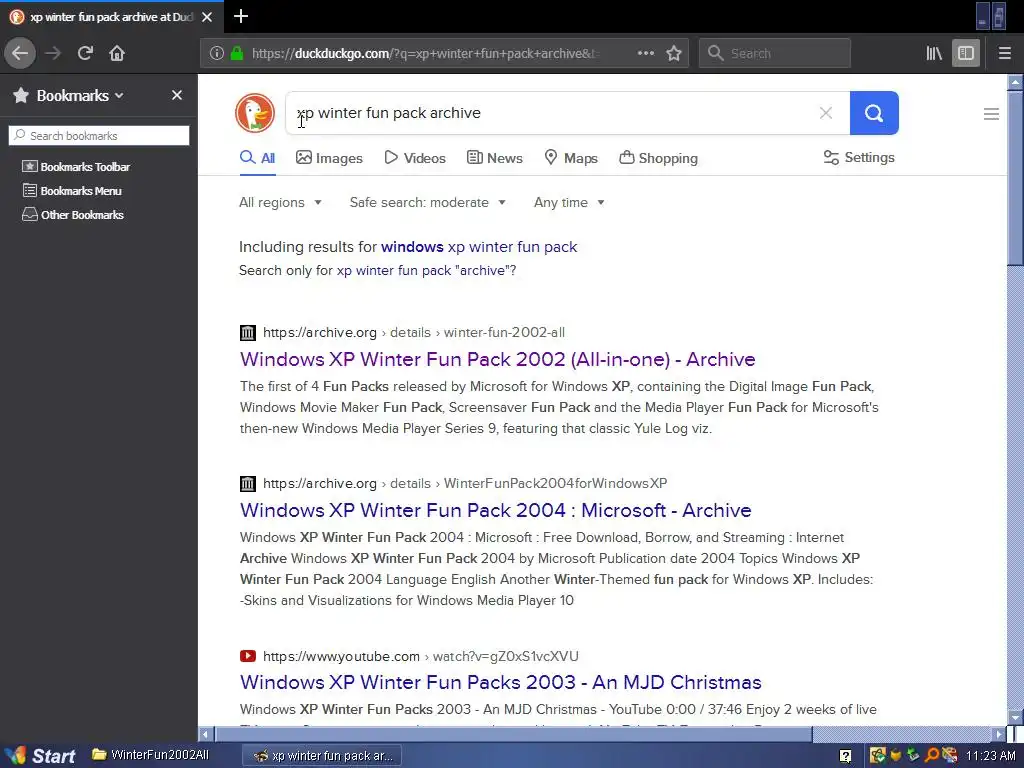Screen dimensions: 1024x768
Task: Close the Bookmarks sidebar
Action: coord(177,95)
